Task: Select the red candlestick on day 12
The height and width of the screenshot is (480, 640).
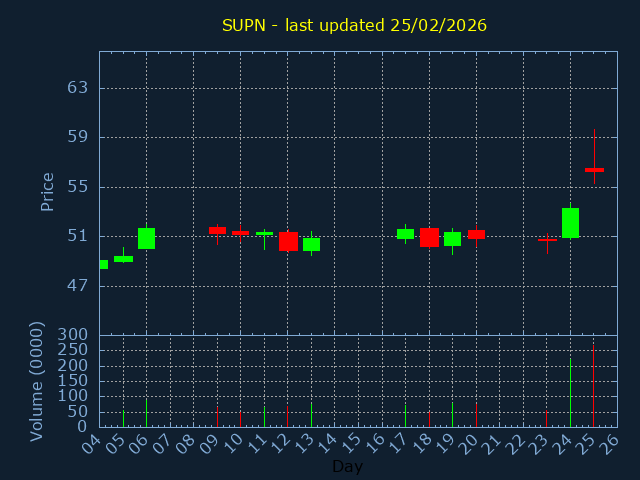Action: [288, 241]
